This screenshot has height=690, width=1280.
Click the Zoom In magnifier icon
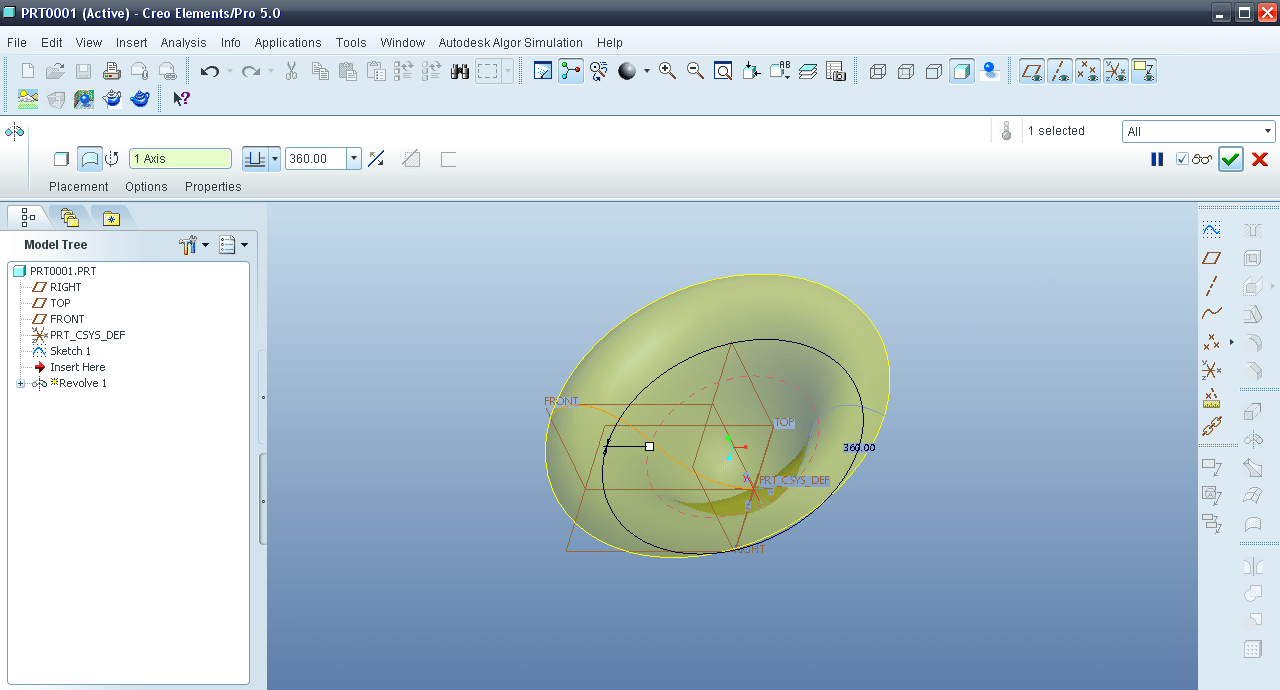click(x=667, y=71)
